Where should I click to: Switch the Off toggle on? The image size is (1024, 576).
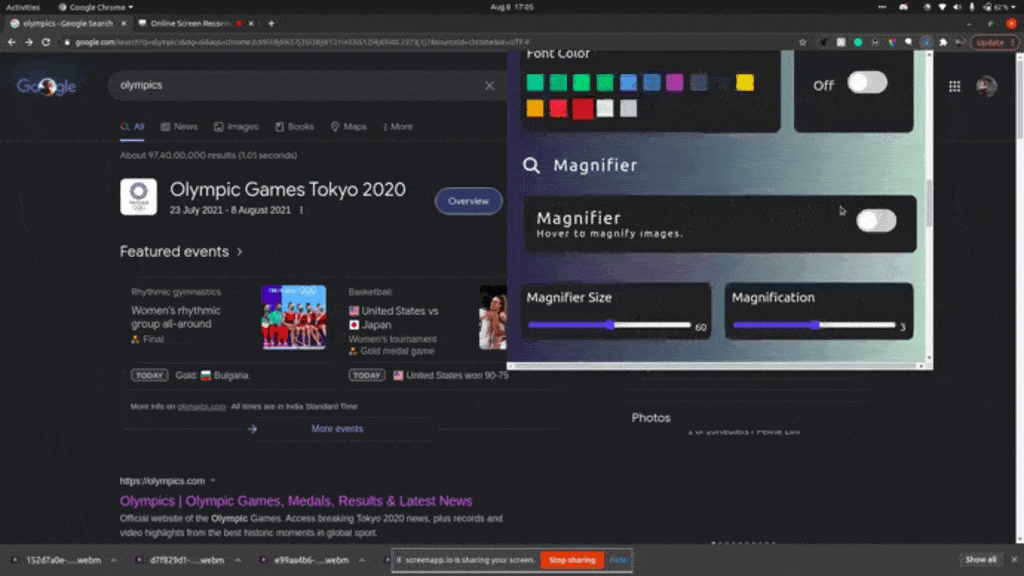(867, 83)
